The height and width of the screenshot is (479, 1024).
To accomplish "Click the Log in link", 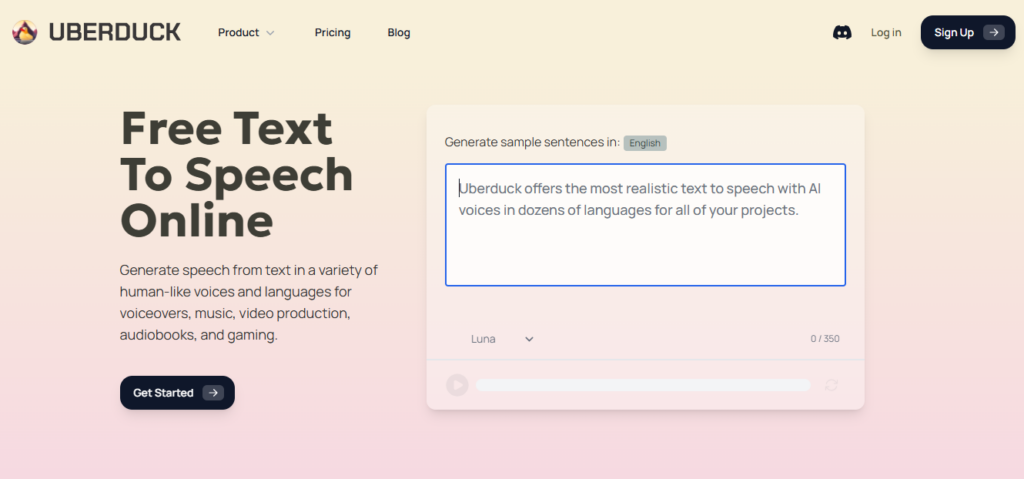I will pos(886,33).
